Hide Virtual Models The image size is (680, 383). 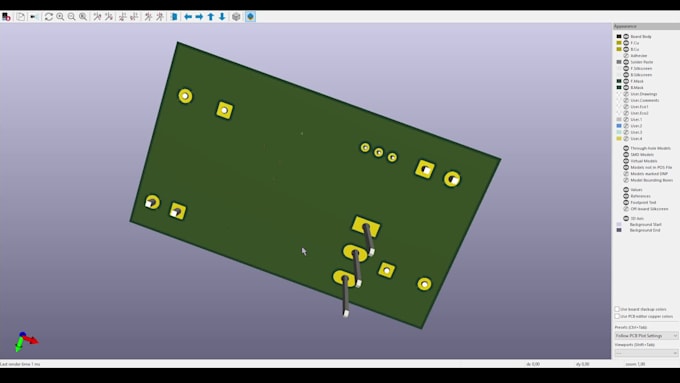626,161
